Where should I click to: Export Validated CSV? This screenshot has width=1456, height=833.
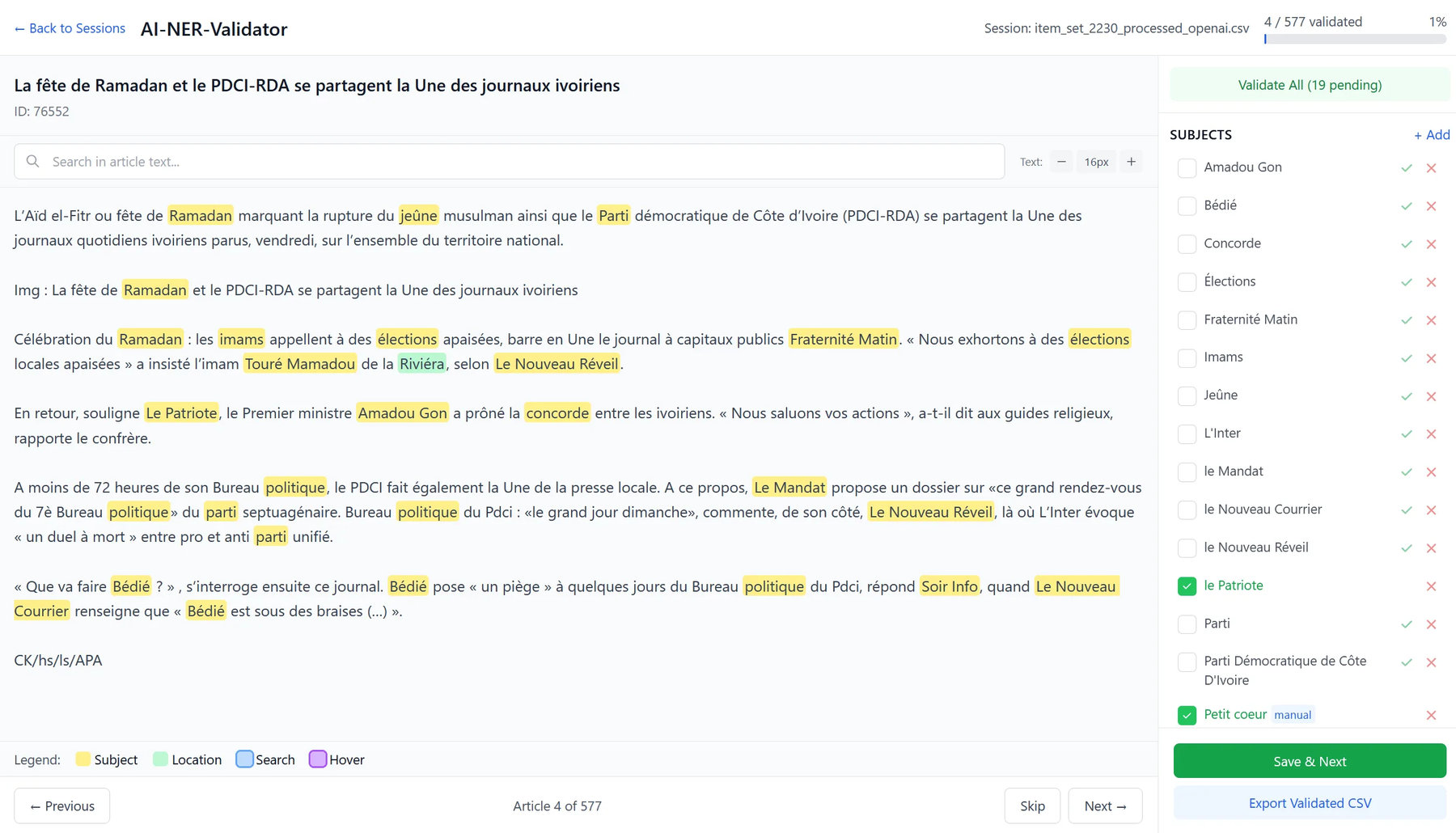click(1310, 803)
